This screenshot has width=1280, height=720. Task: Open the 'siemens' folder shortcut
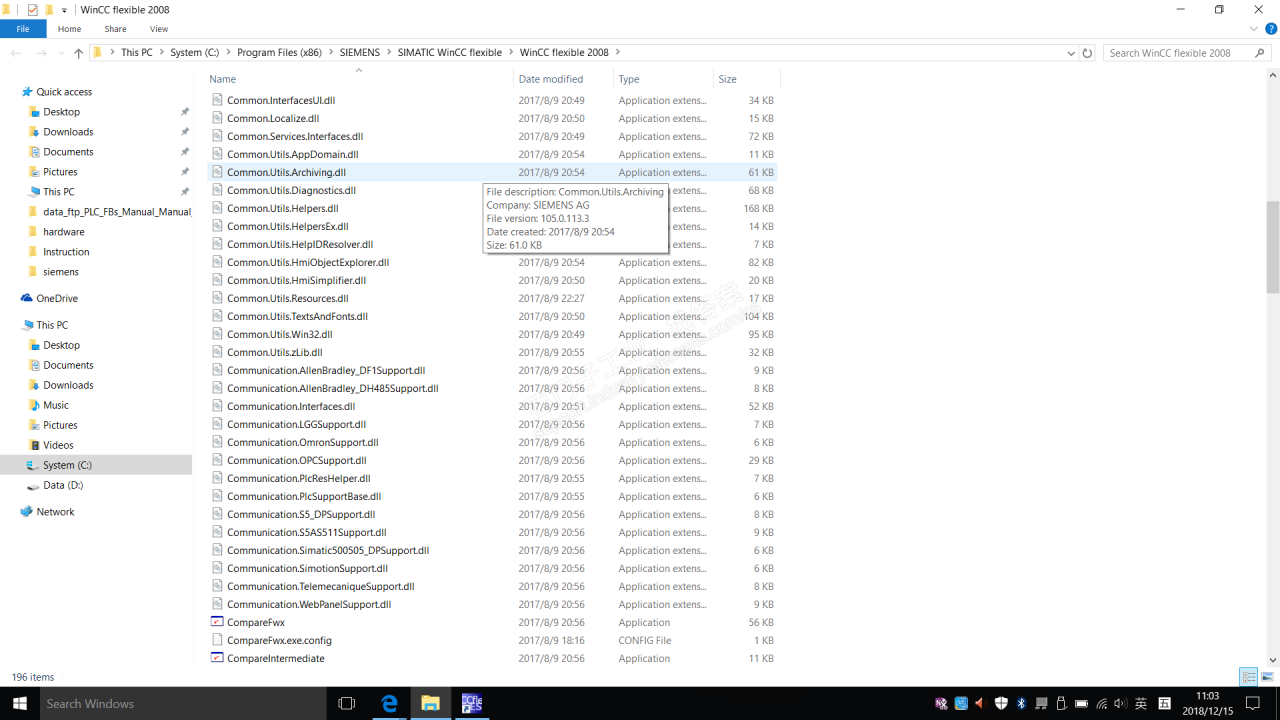point(61,272)
